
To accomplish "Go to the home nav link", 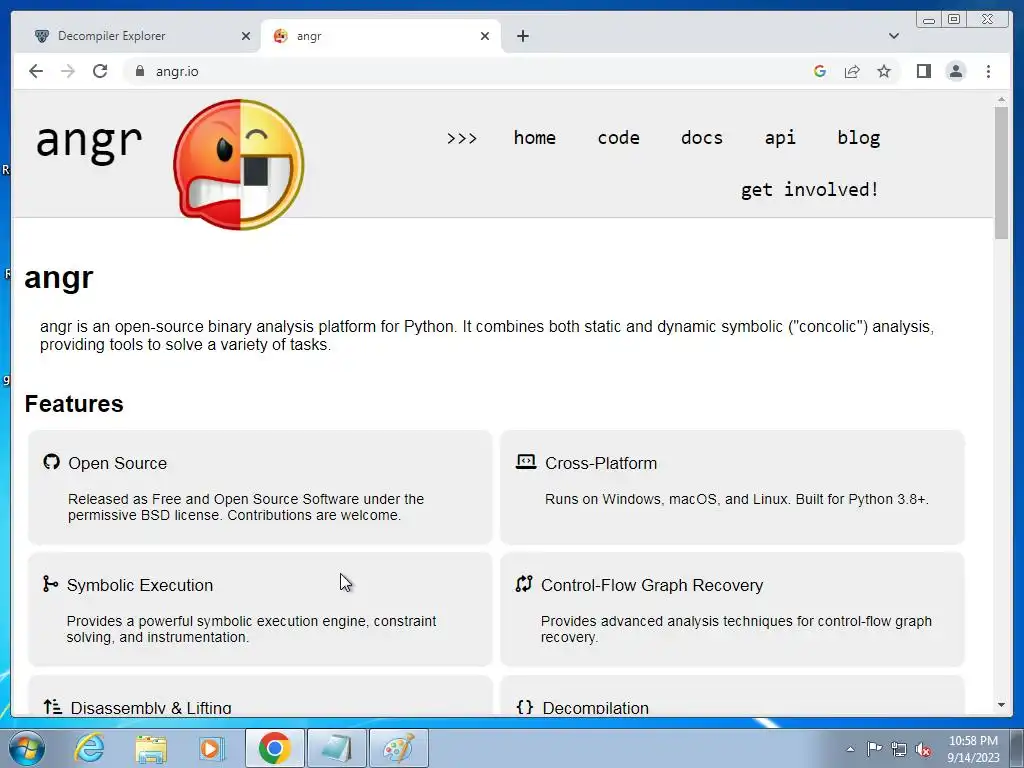I will coord(534,138).
